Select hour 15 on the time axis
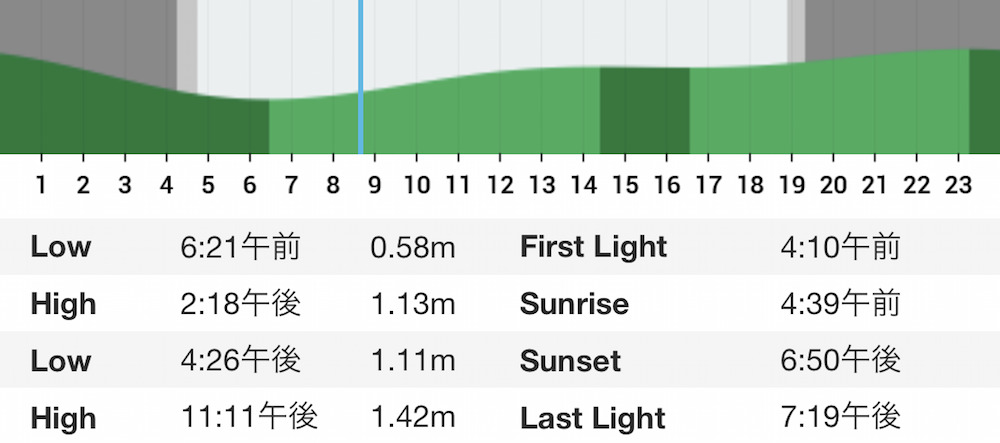The image size is (1000, 443). tap(625, 185)
